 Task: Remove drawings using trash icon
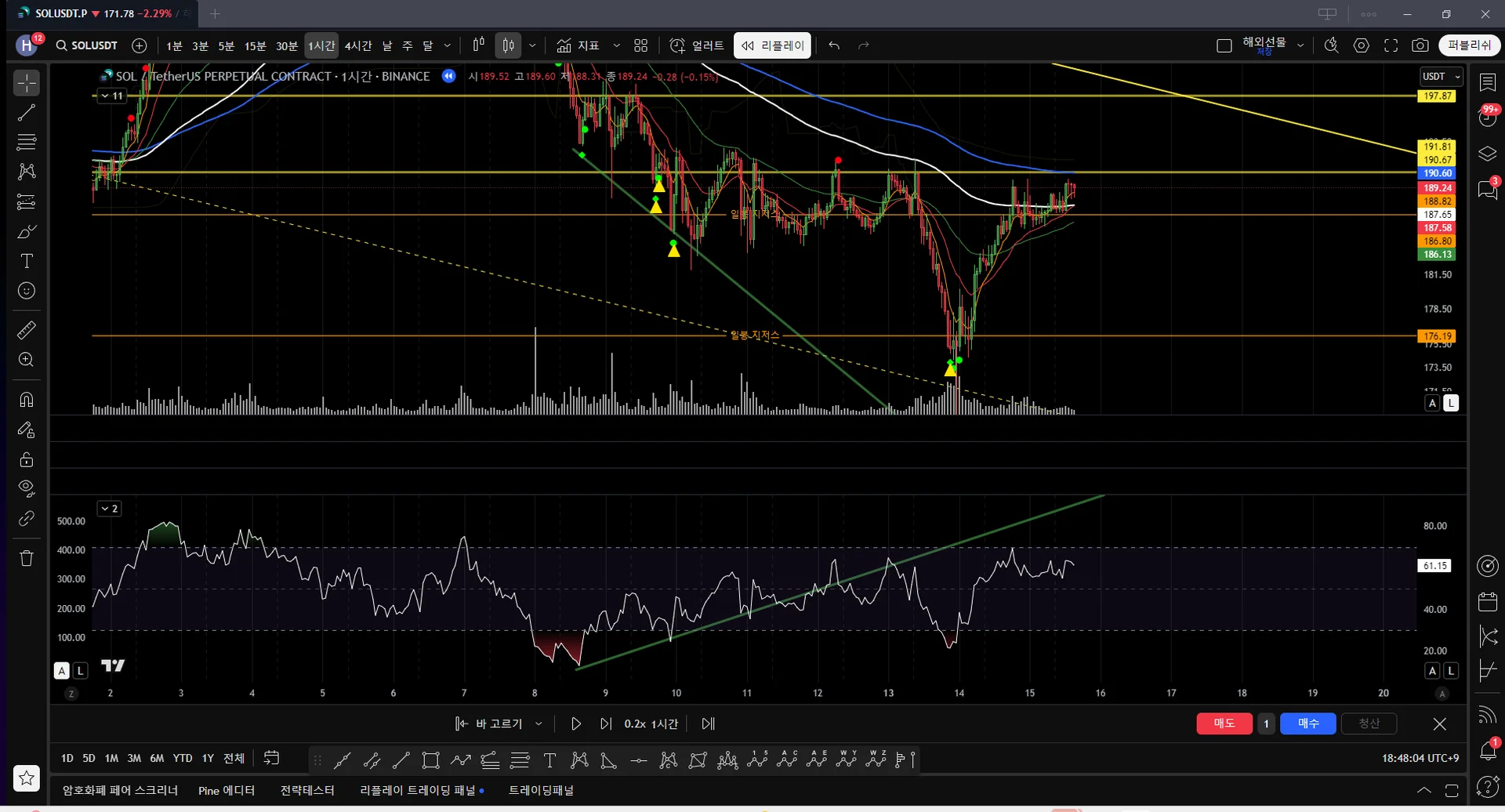27,558
